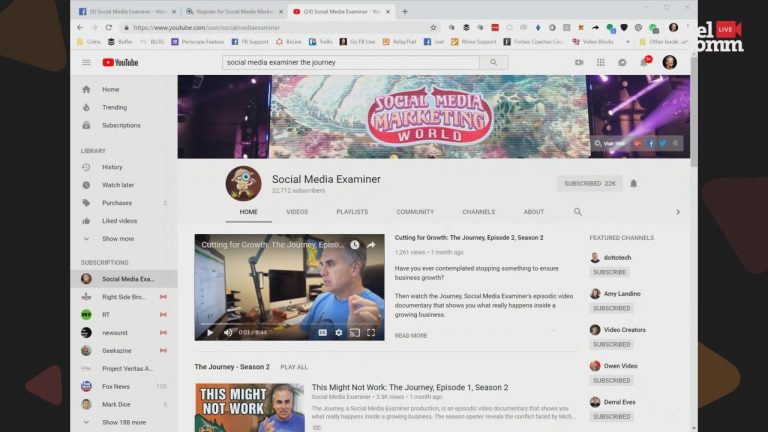Switch to the Community tab
Screen dimensions: 768x432
[415, 212]
